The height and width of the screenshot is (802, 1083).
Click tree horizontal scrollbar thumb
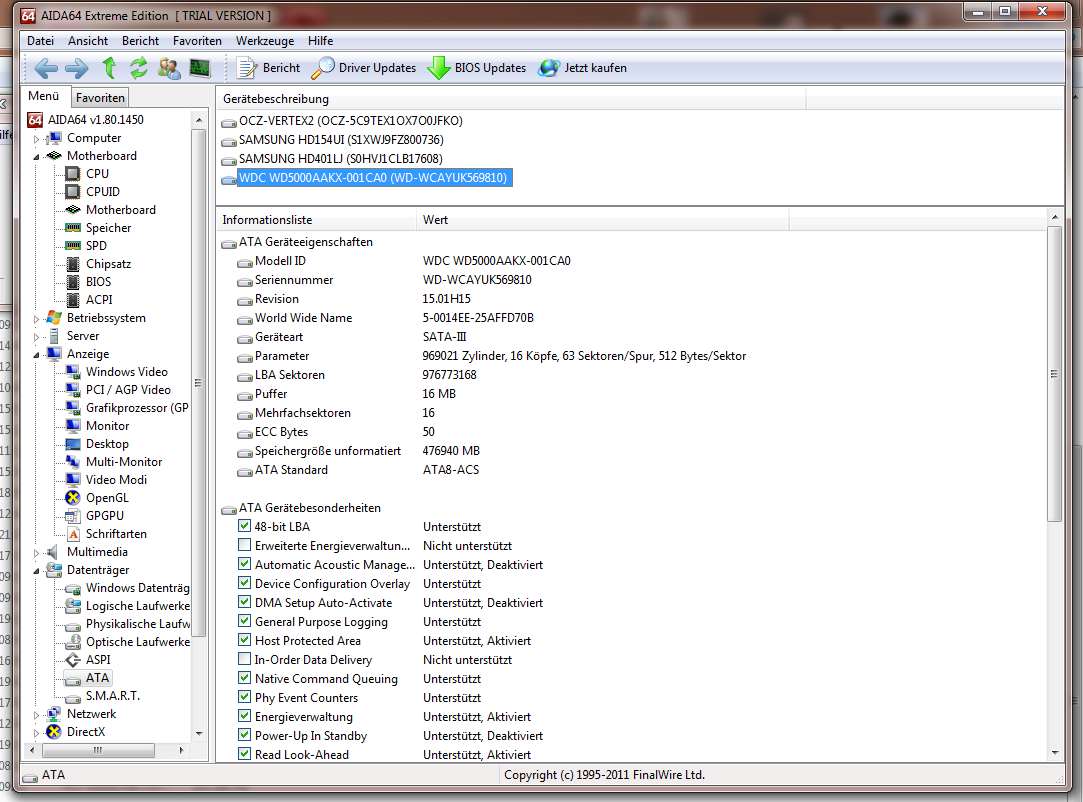pyautogui.click(x=98, y=750)
